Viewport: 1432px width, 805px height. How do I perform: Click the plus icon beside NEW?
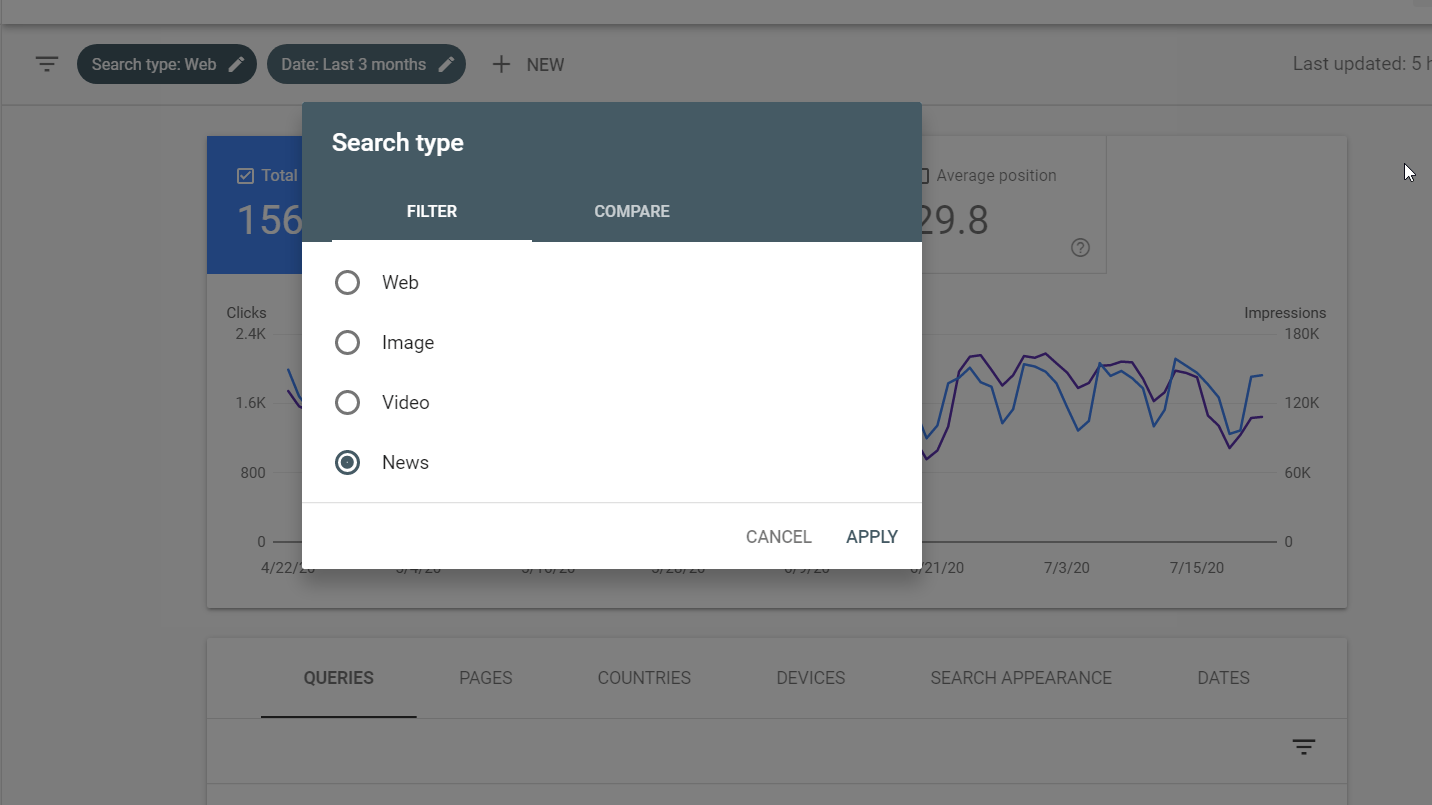click(500, 64)
